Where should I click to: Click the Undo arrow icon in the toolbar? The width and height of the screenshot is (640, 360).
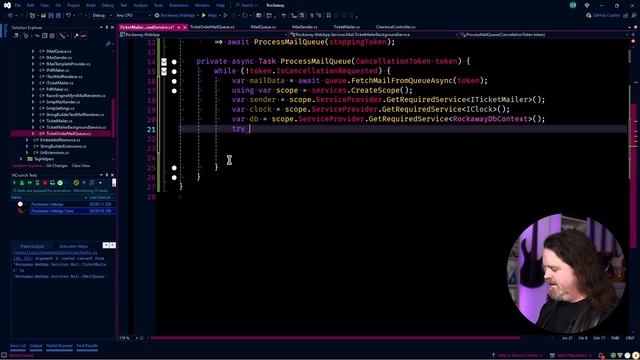(x=69, y=16)
